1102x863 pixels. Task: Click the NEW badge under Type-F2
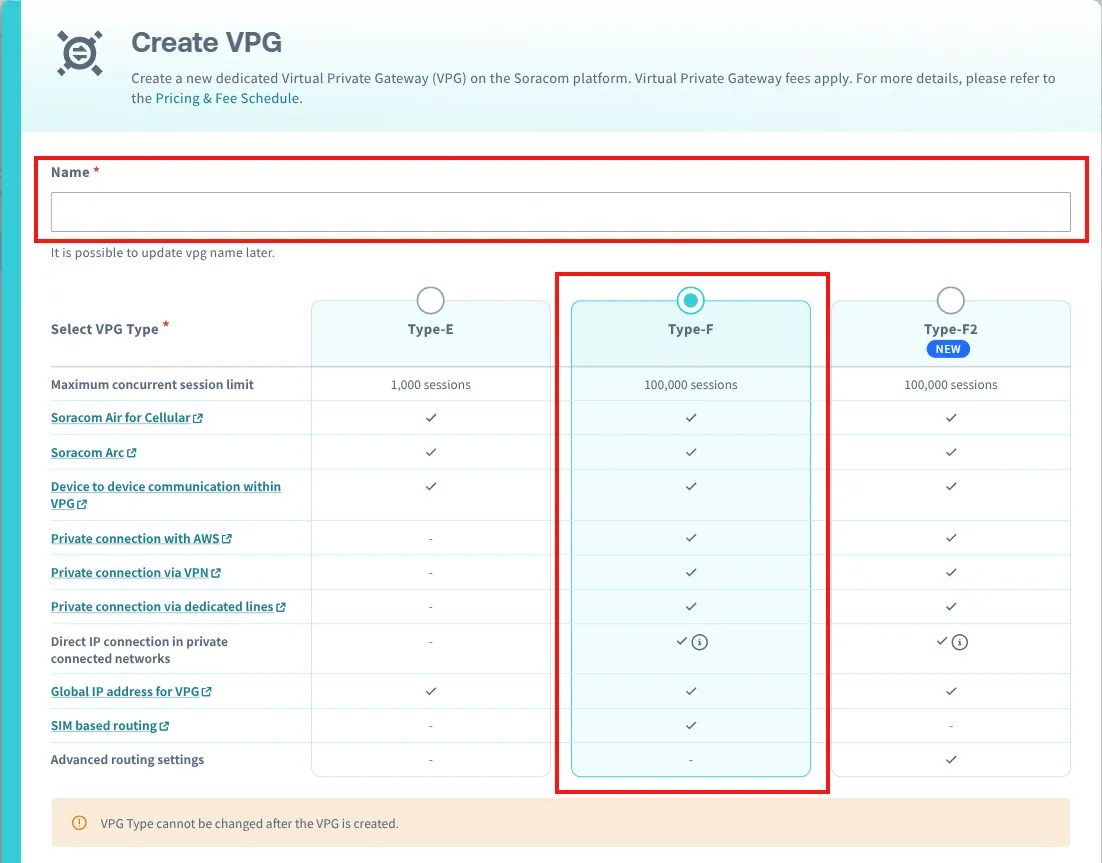[948, 349]
